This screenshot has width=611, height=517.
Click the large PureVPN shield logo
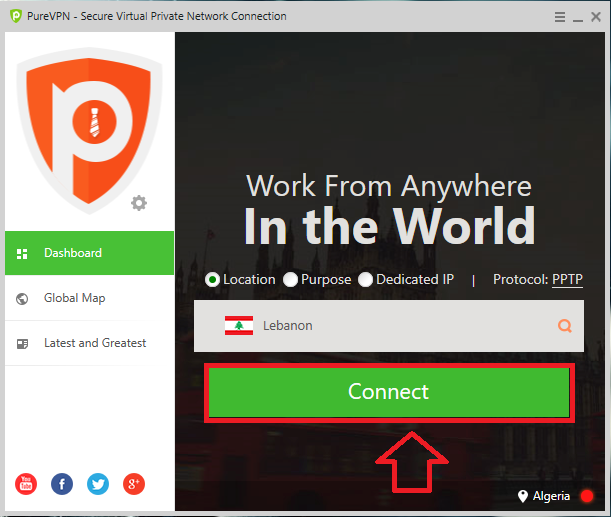89,131
